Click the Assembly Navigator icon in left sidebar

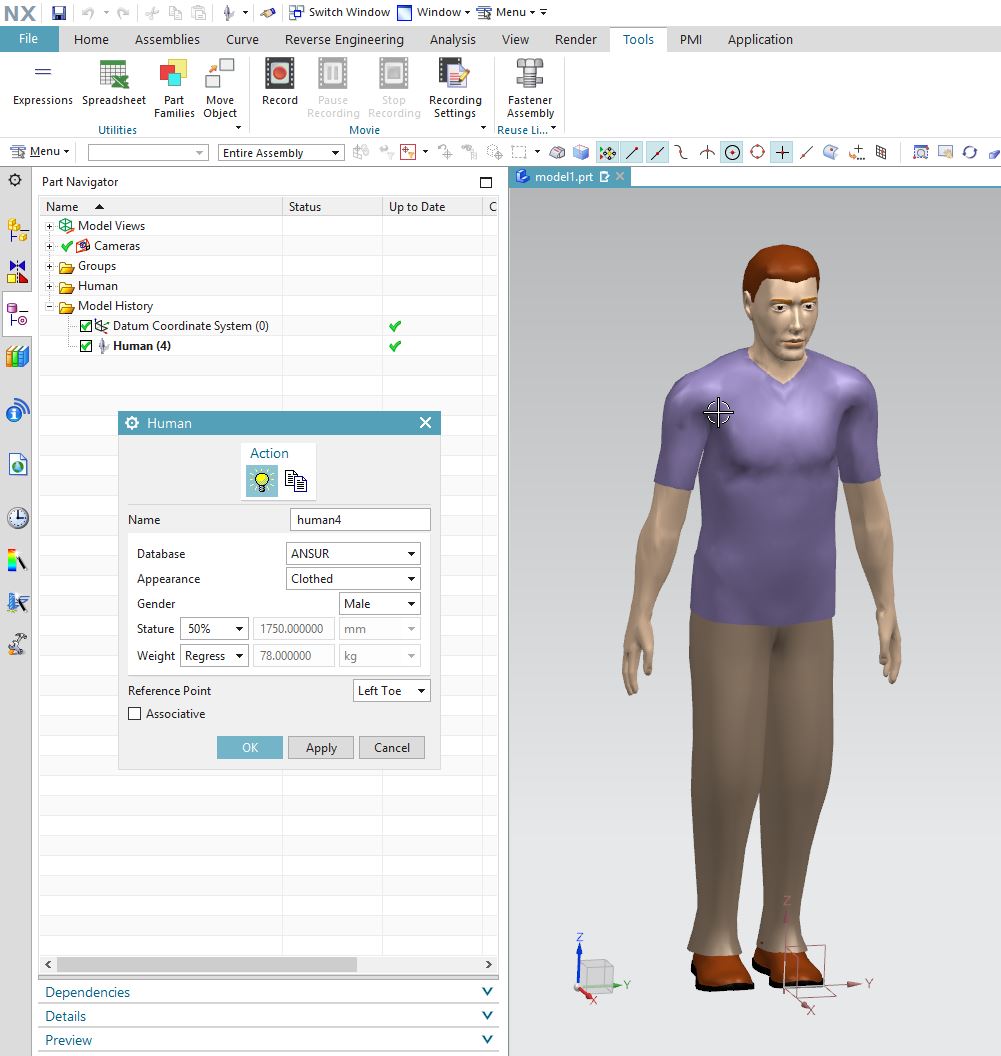tap(16, 231)
